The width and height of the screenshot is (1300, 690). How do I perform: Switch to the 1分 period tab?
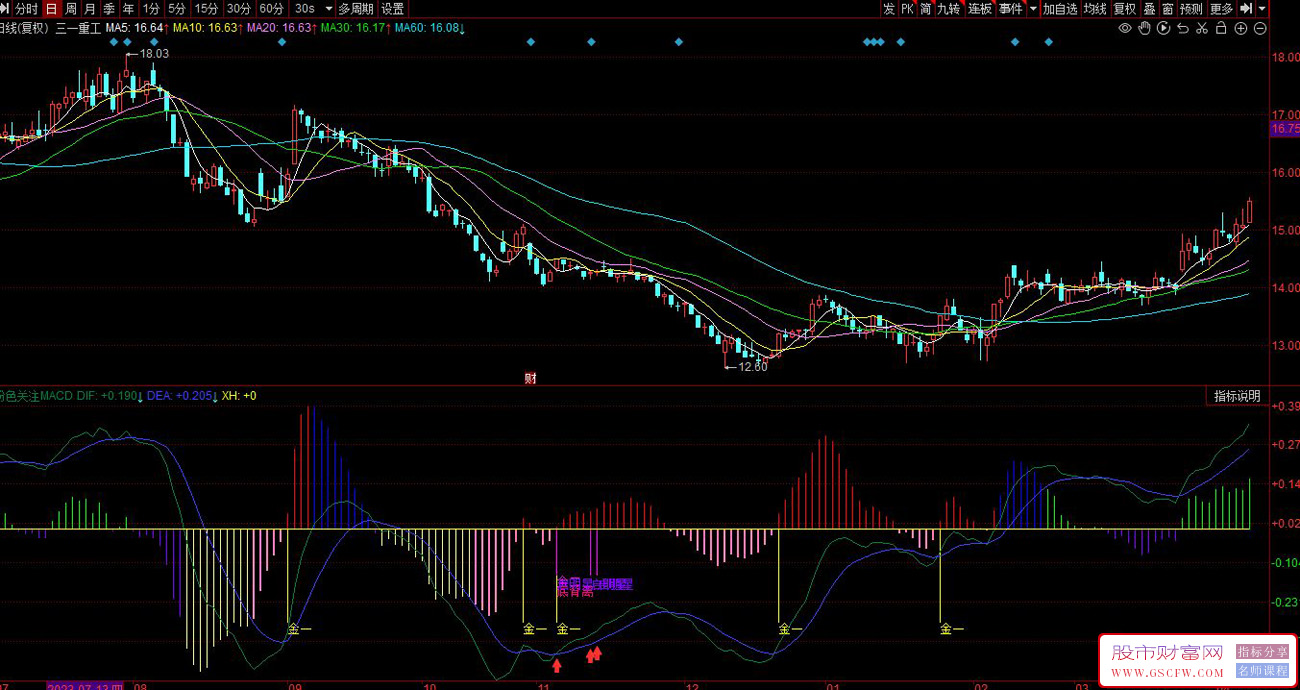[x=151, y=9]
